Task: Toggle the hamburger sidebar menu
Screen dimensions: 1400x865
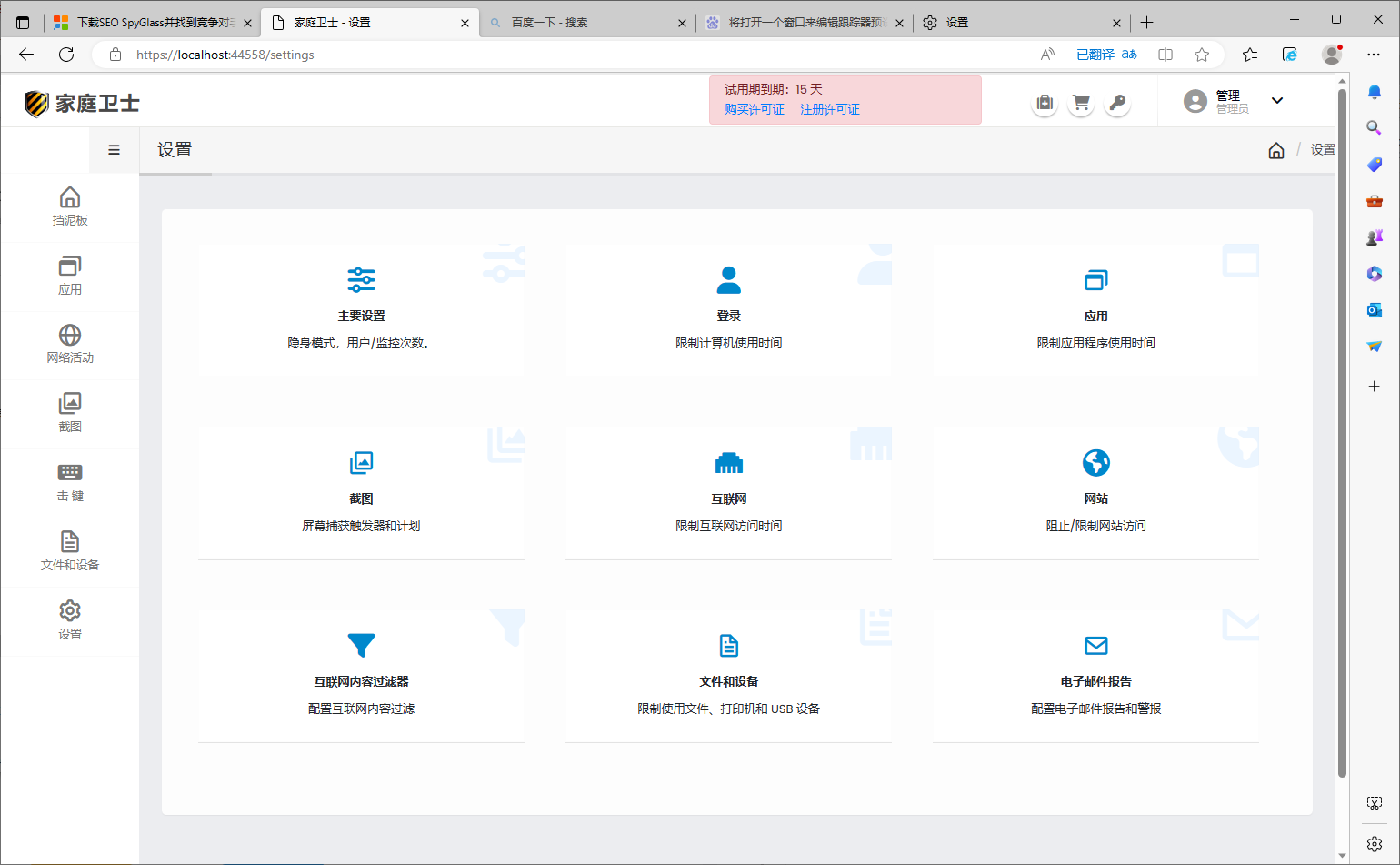Action: click(x=114, y=150)
